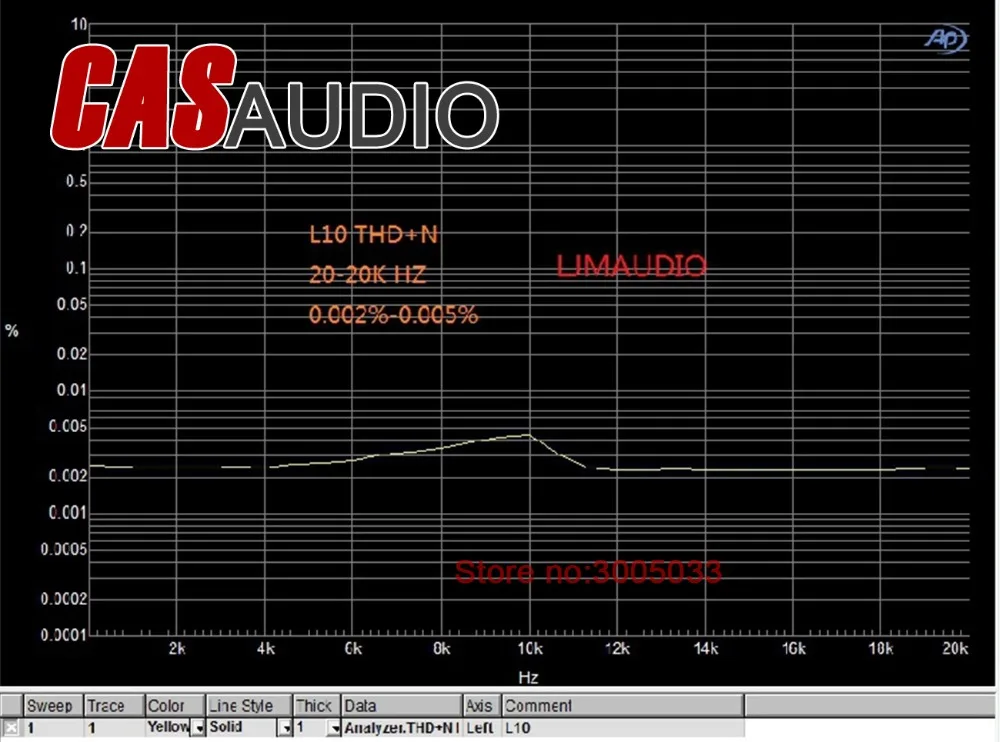Screen dimensions: 1000x742
Task: Click the Hz axis title
Action: (528, 678)
